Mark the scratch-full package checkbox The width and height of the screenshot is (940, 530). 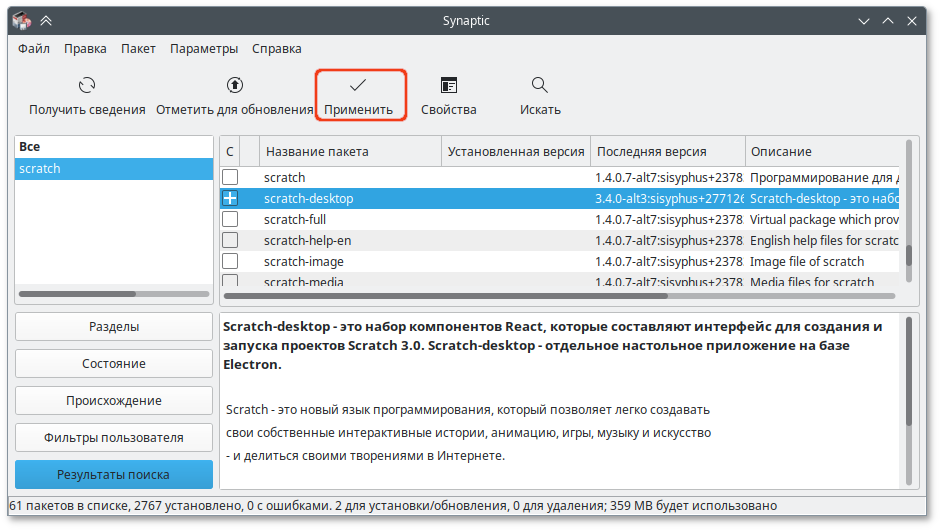click(x=230, y=219)
